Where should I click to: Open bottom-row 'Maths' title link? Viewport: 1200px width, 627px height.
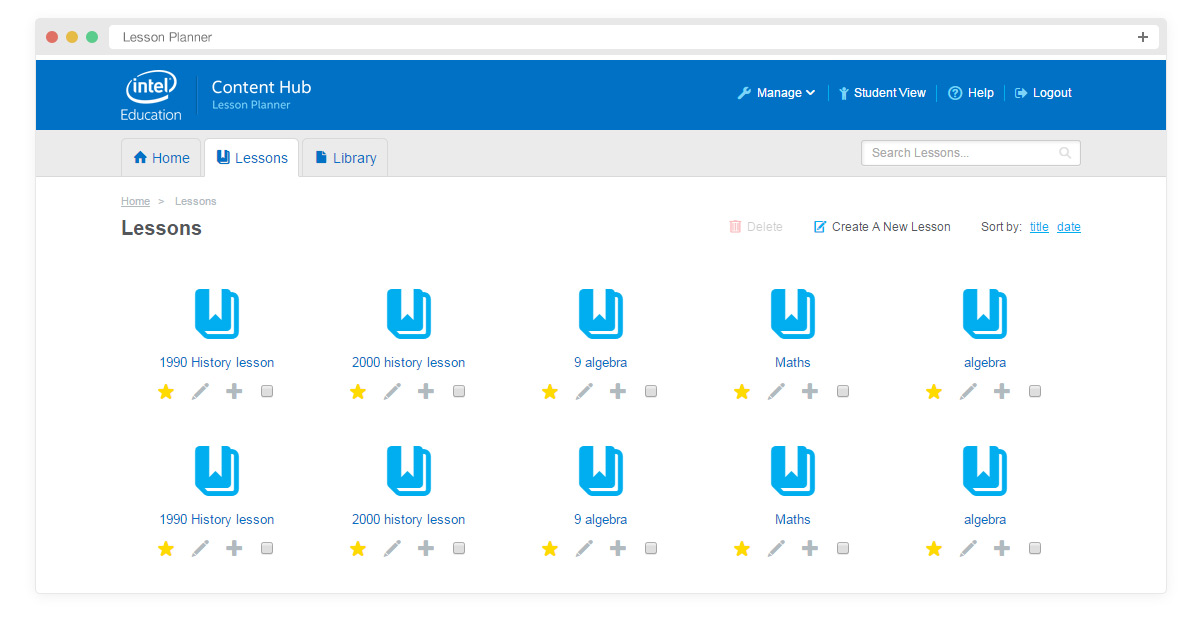coord(793,519)
